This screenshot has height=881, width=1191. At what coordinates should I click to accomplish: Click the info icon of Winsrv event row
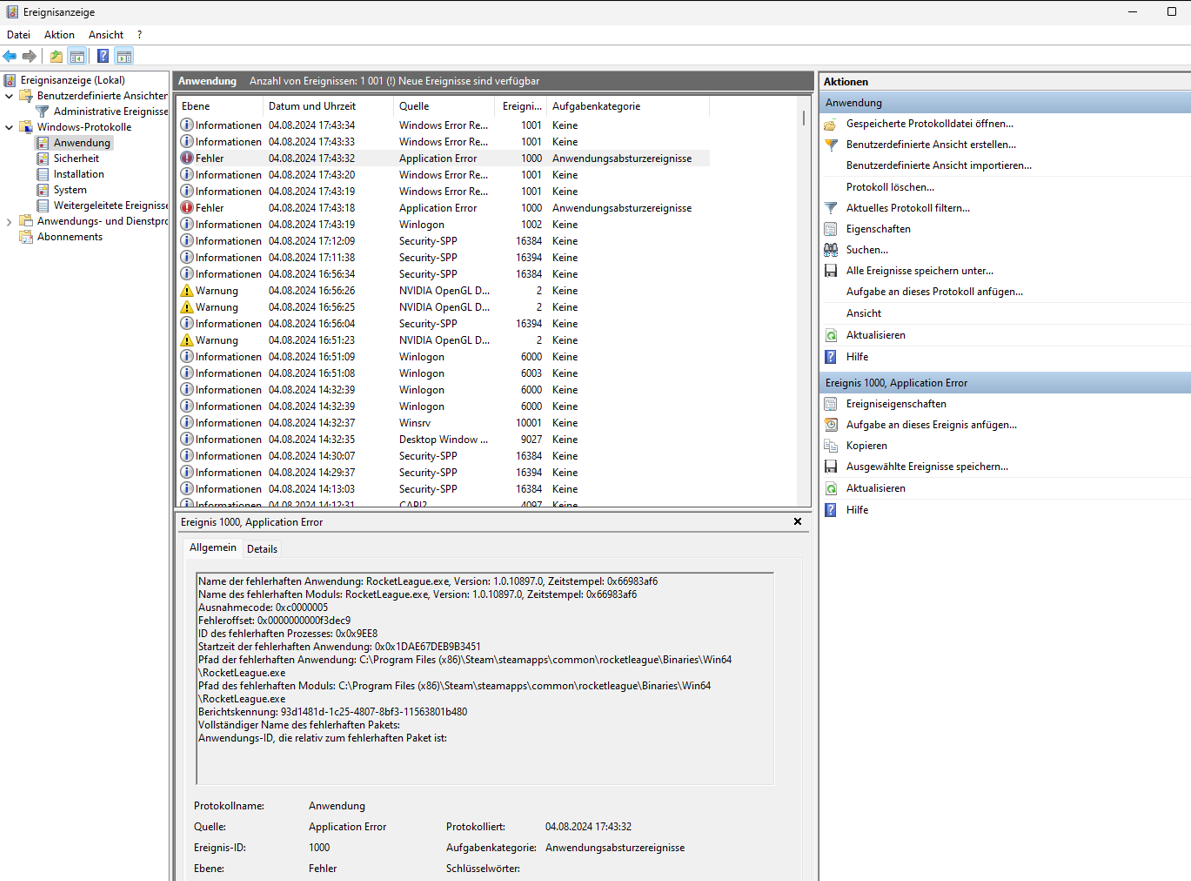pyautogui.click(x=187, y=422)
